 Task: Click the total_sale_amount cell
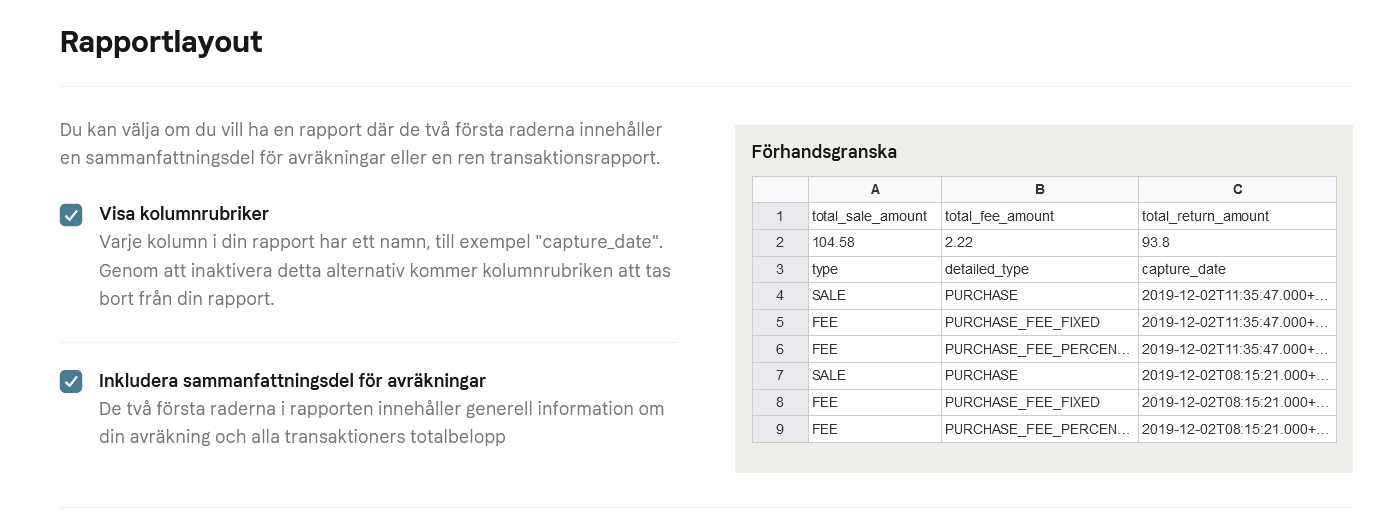875,216
